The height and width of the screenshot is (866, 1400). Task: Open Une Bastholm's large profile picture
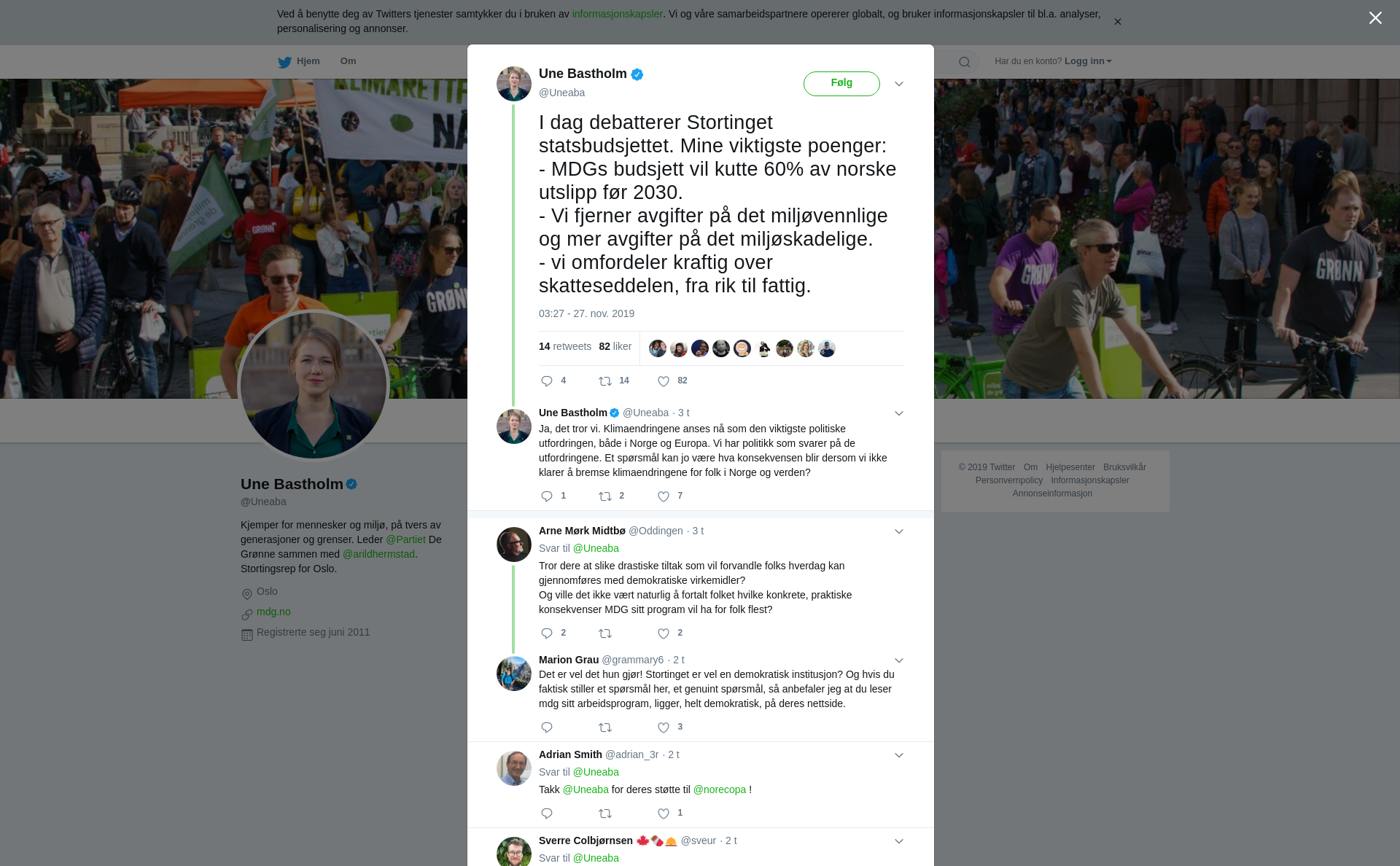[314, 386]
